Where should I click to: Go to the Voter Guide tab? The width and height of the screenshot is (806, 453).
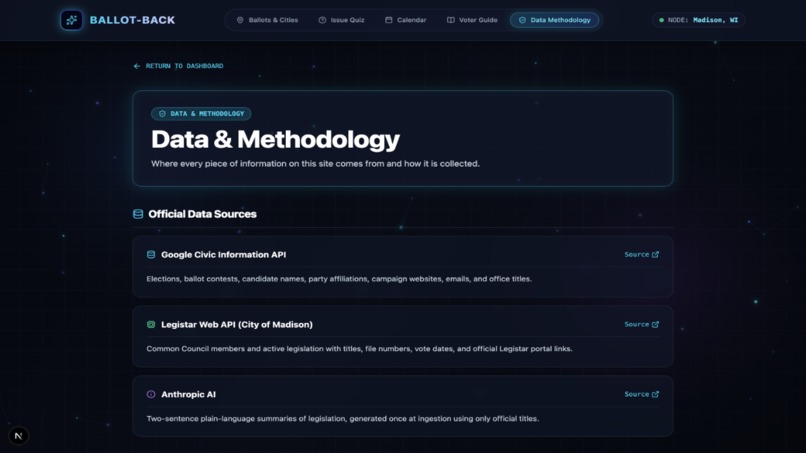coord(472,20)
